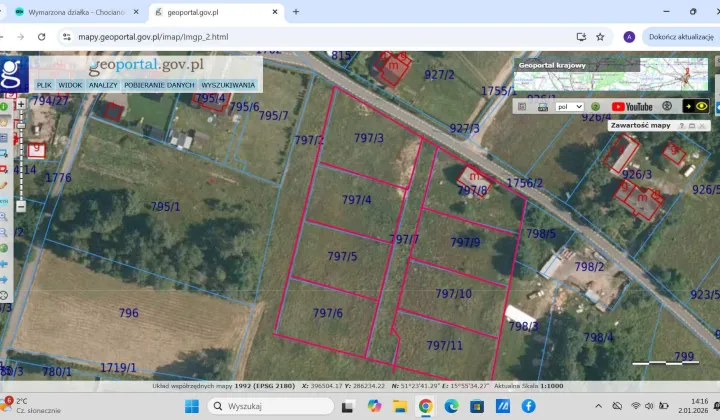Open Windows Start menu
Screen dimensions: 720x420
pyautogui.click(x=191, y=406)
